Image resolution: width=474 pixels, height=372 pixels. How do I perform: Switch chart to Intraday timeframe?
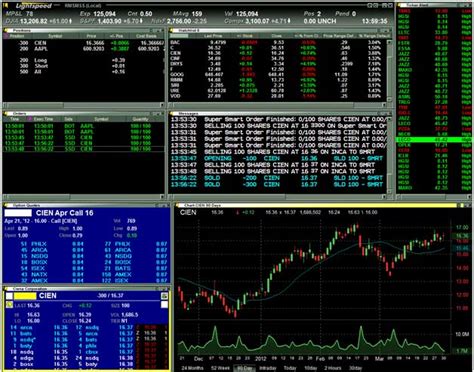tap(268, 368)
